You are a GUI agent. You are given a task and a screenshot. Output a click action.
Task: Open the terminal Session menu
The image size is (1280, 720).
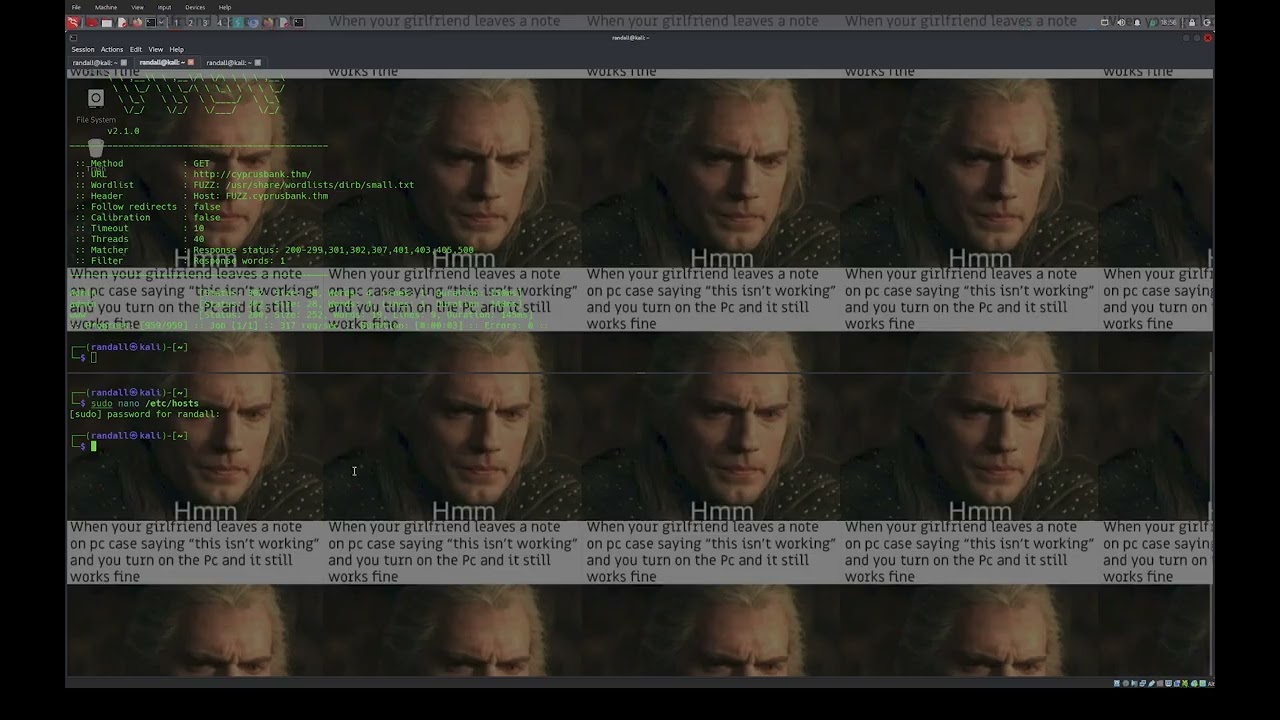(x=83, y=49)
